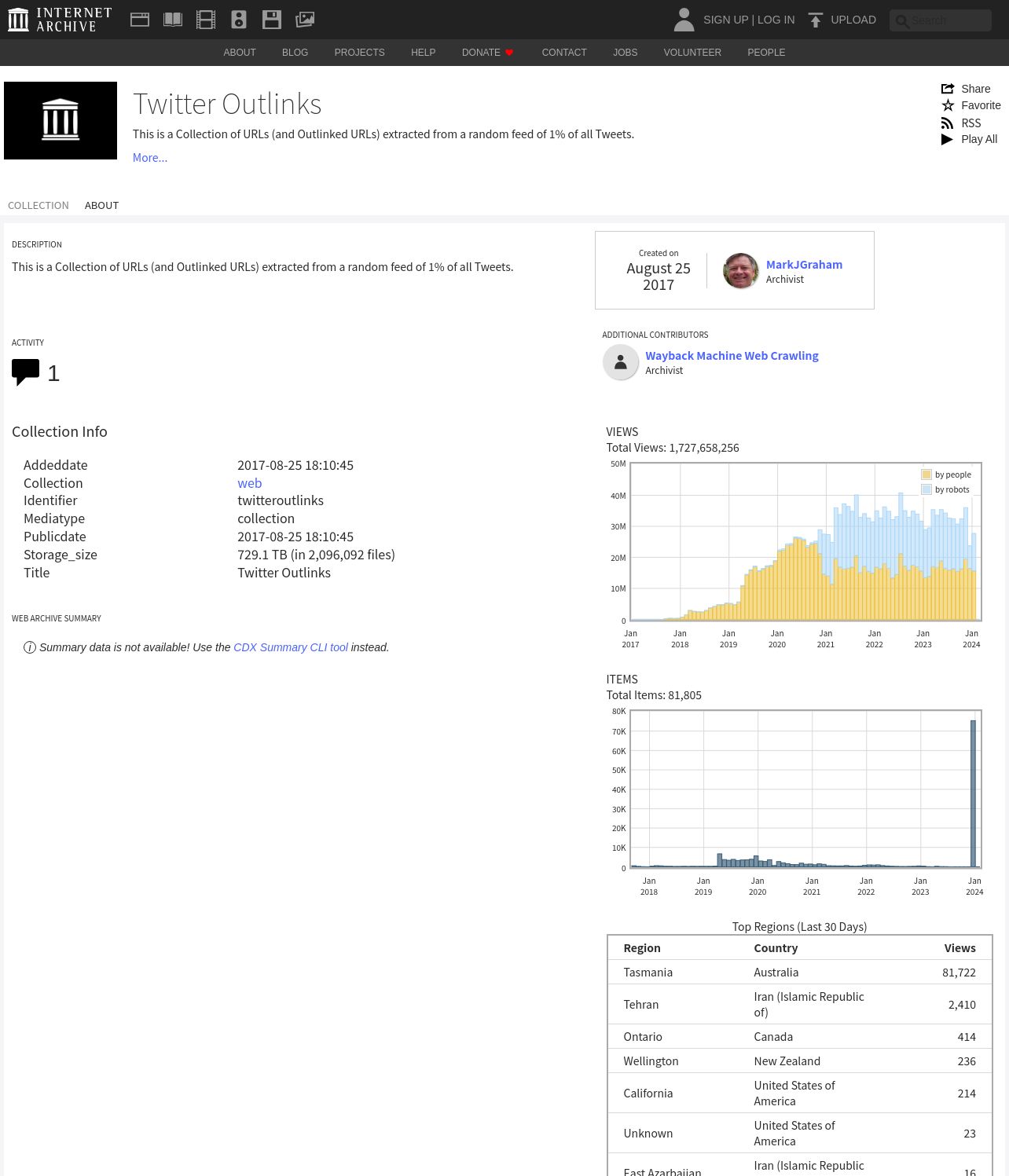Click the identifier value 'twitteroutlinks'
1009x1176 pixels.
tap(281, 500)
